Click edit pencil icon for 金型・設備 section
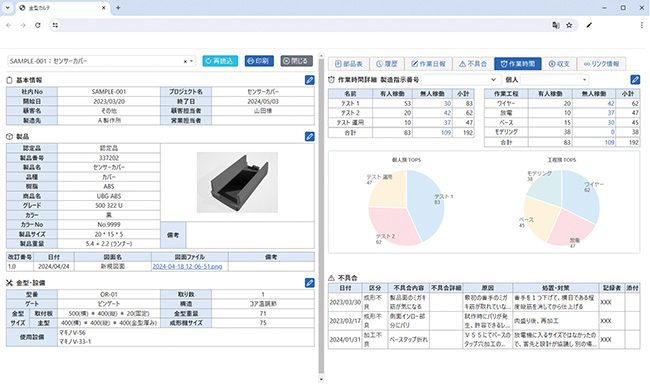 [x=309, y=283]
